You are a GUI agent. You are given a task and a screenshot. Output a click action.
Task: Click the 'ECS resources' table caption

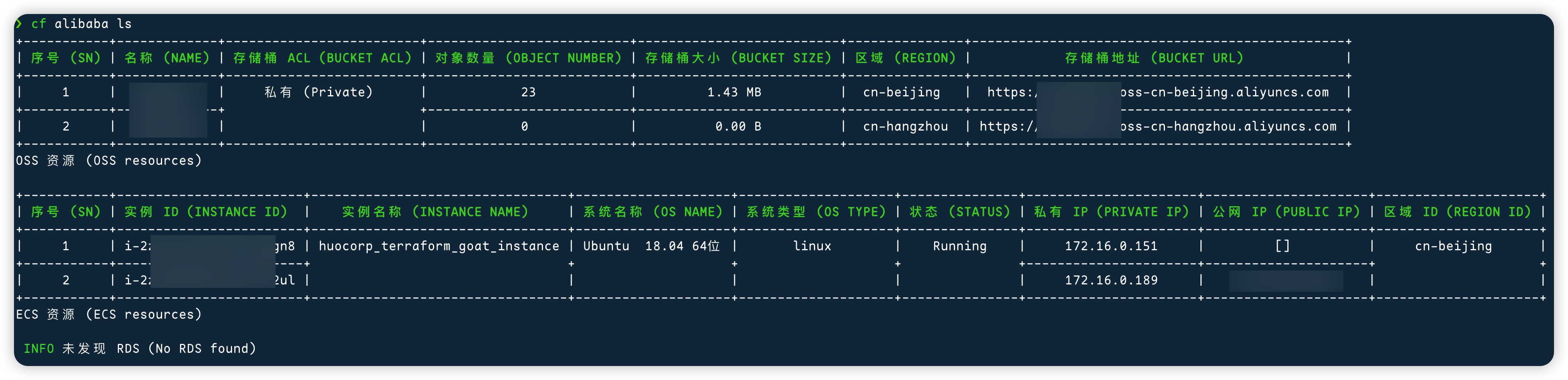point(108,314)
